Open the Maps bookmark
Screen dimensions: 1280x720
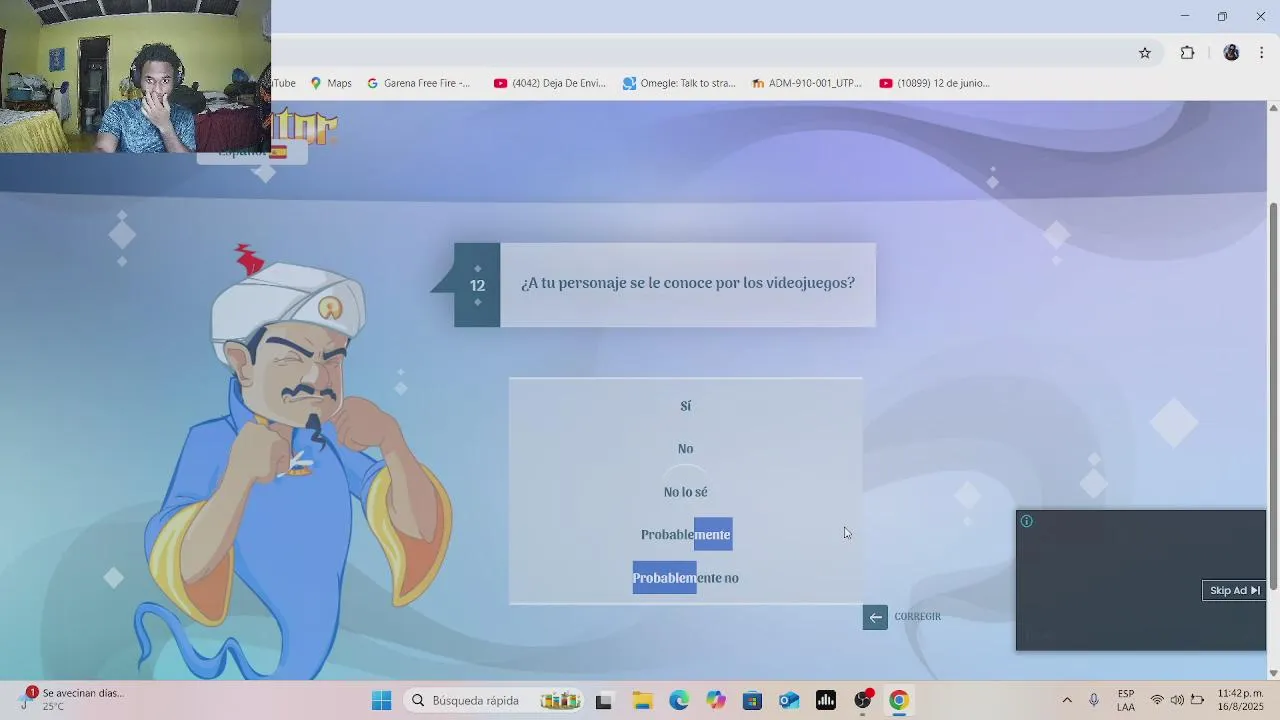point(331,83)
